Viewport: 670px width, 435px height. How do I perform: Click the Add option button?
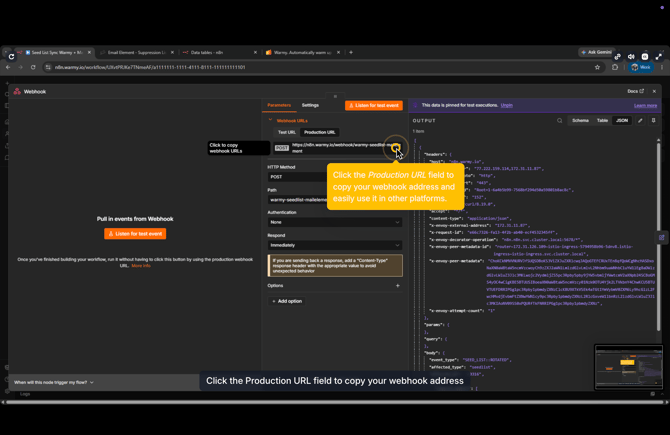(x=287, y=301)
